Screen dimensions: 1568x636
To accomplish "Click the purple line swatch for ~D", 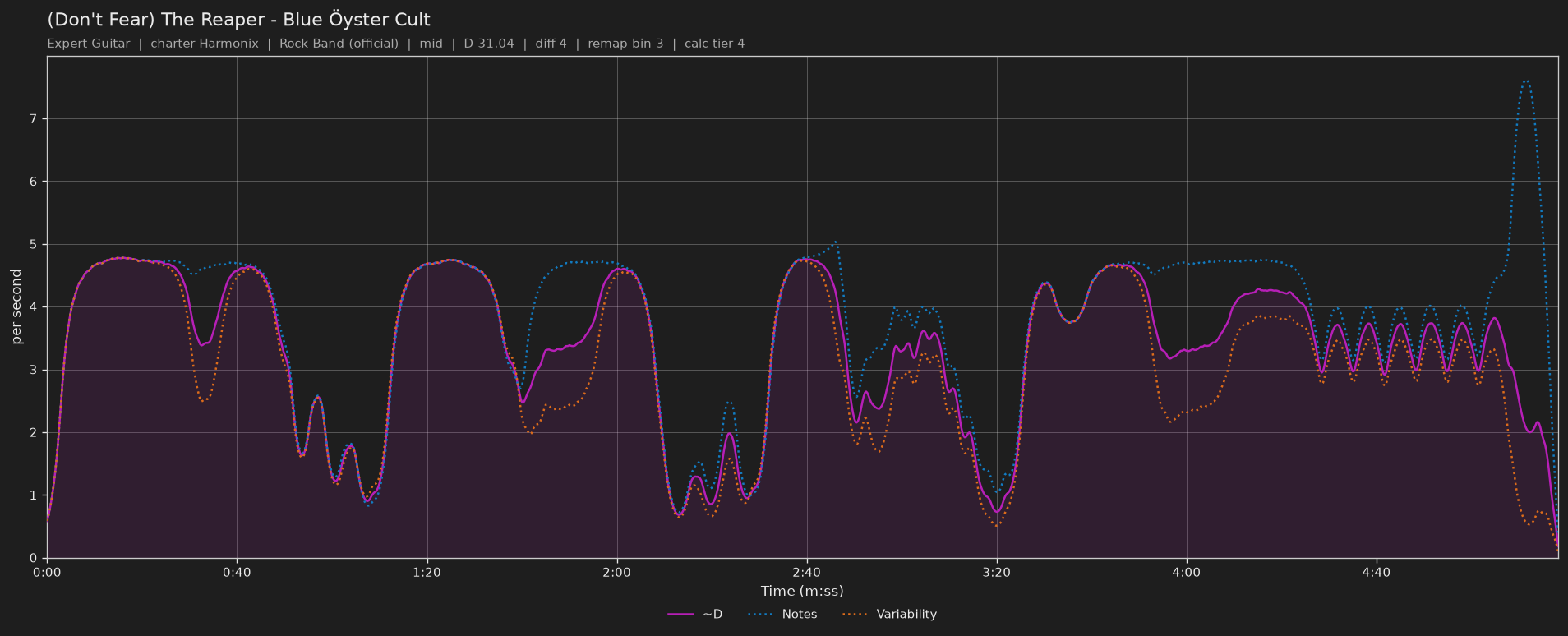I will pos(681,615).
